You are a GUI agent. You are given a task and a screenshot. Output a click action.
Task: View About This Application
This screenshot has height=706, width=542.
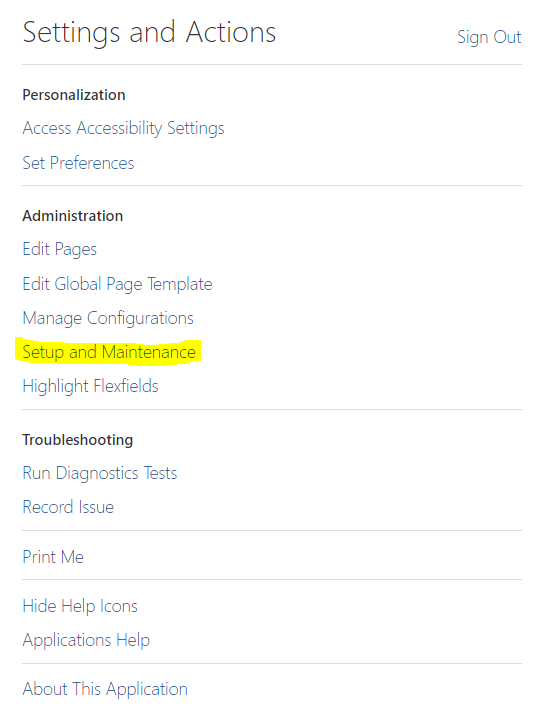pos(105,689)
